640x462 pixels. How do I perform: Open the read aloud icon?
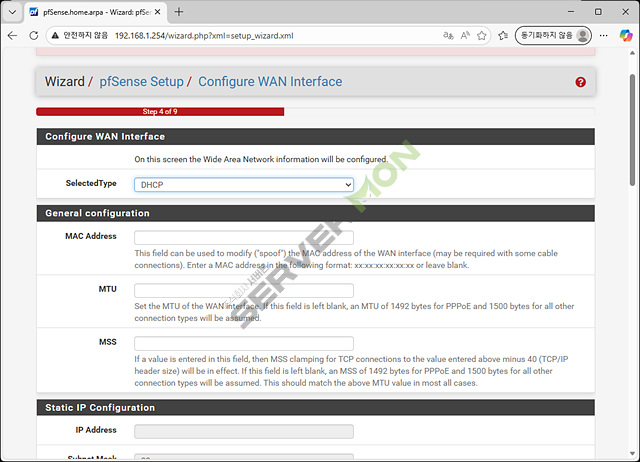(x=465, y=36)
